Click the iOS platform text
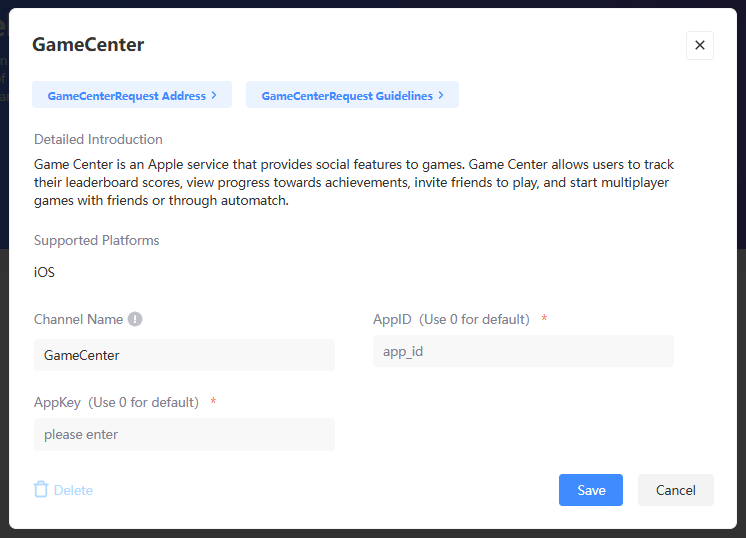The height and width of the screenshot is (538, 746). coord(44,272)
